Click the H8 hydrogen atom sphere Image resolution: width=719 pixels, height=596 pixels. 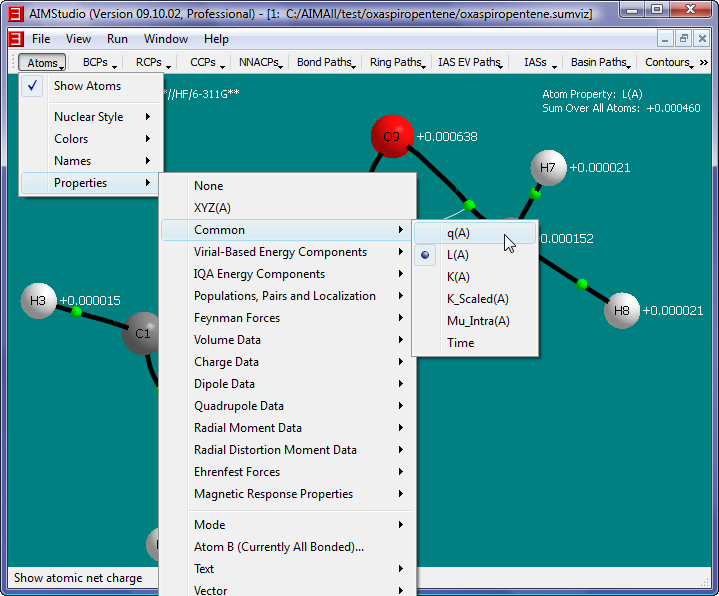coord(621,310)
